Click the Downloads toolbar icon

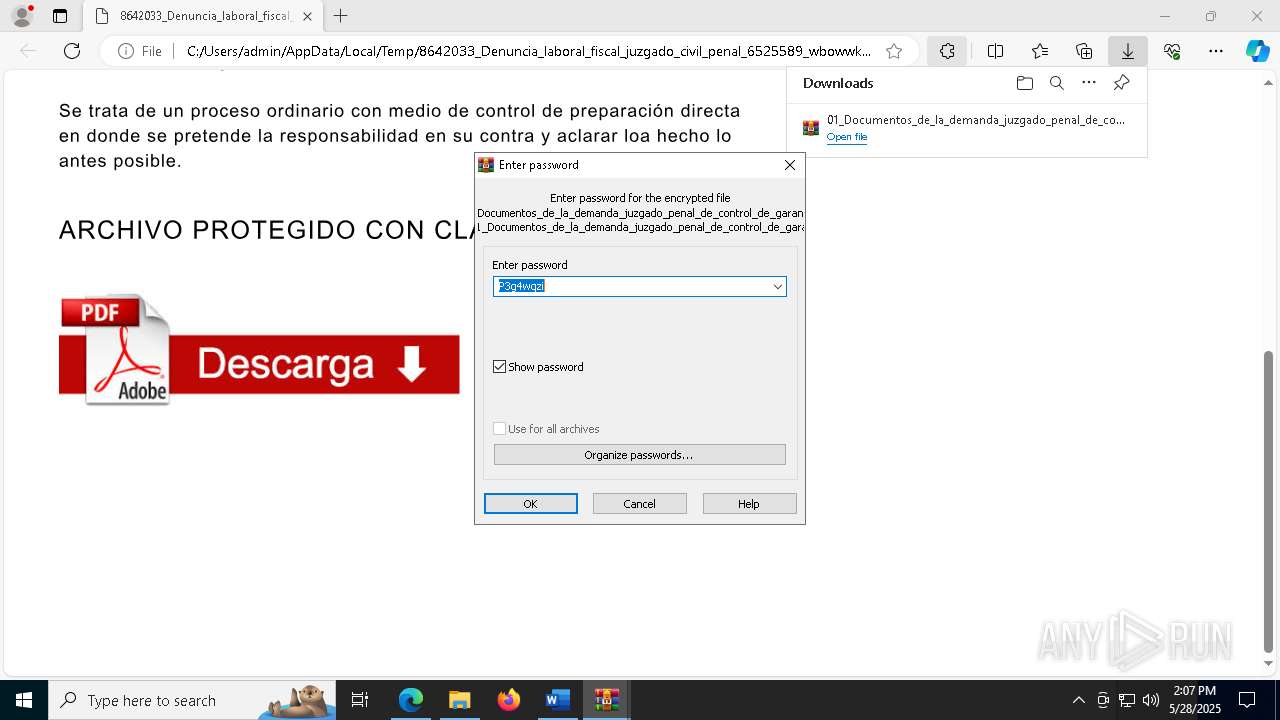[x=1127, y=51]
